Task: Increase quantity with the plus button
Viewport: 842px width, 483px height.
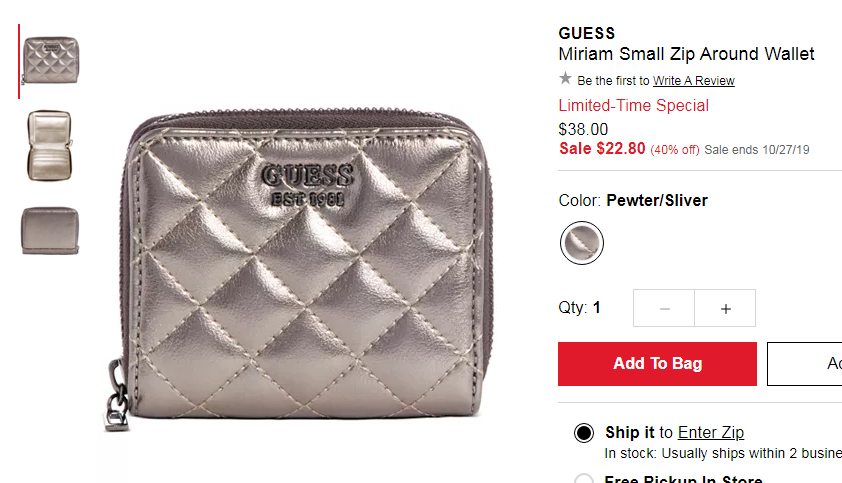Action: [725, 308]
